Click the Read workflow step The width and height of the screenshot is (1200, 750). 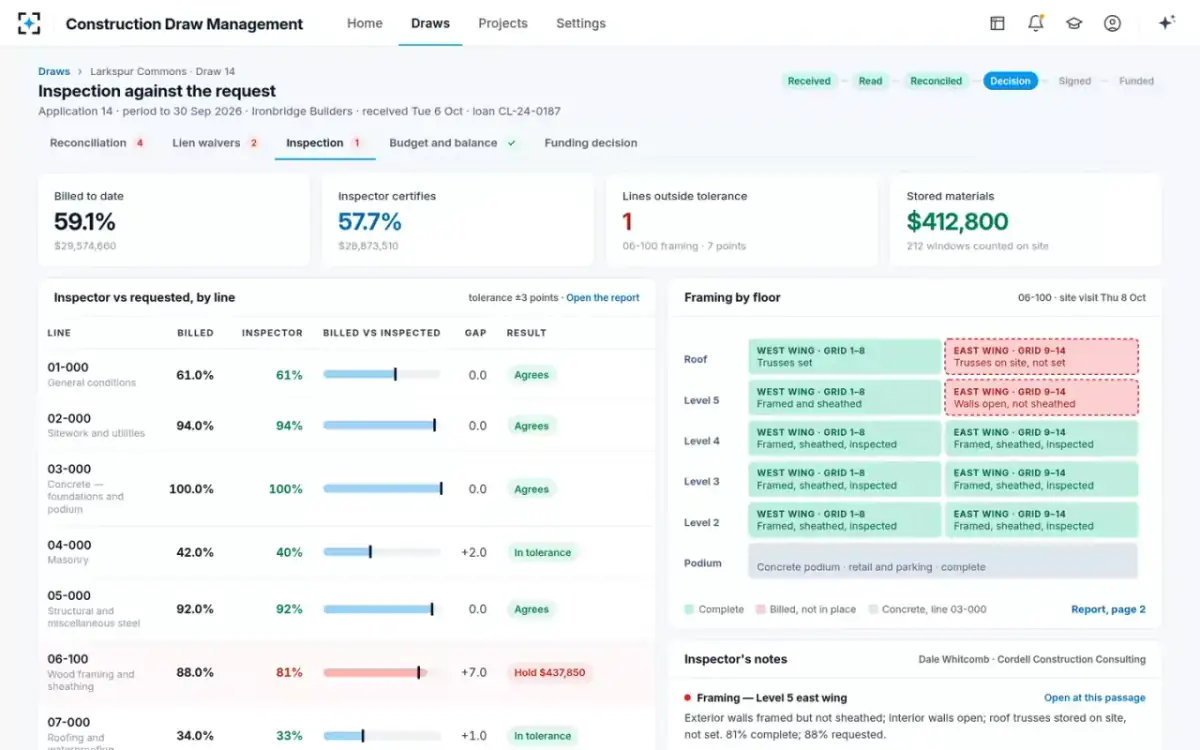[x=871, y=81]
